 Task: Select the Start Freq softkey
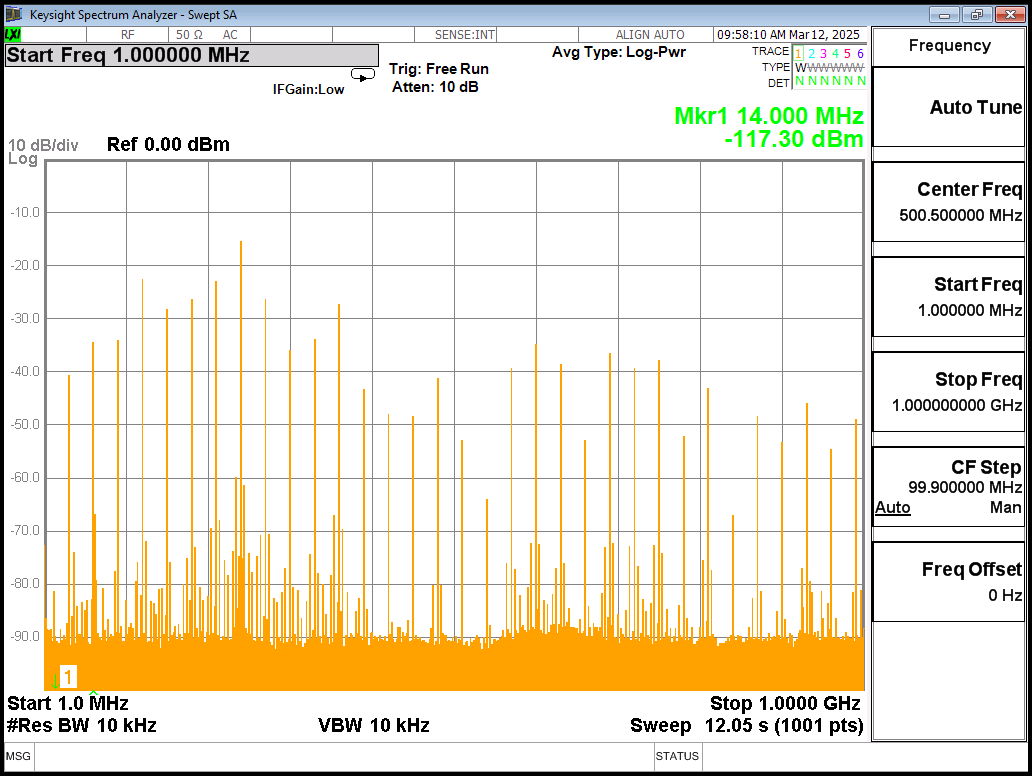point(949,296)
